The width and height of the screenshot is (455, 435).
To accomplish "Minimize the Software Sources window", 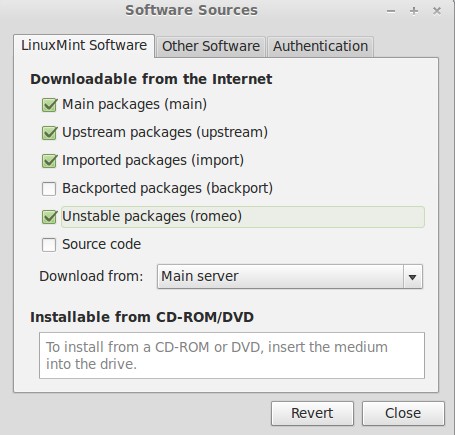I will (x=391, y=11).
